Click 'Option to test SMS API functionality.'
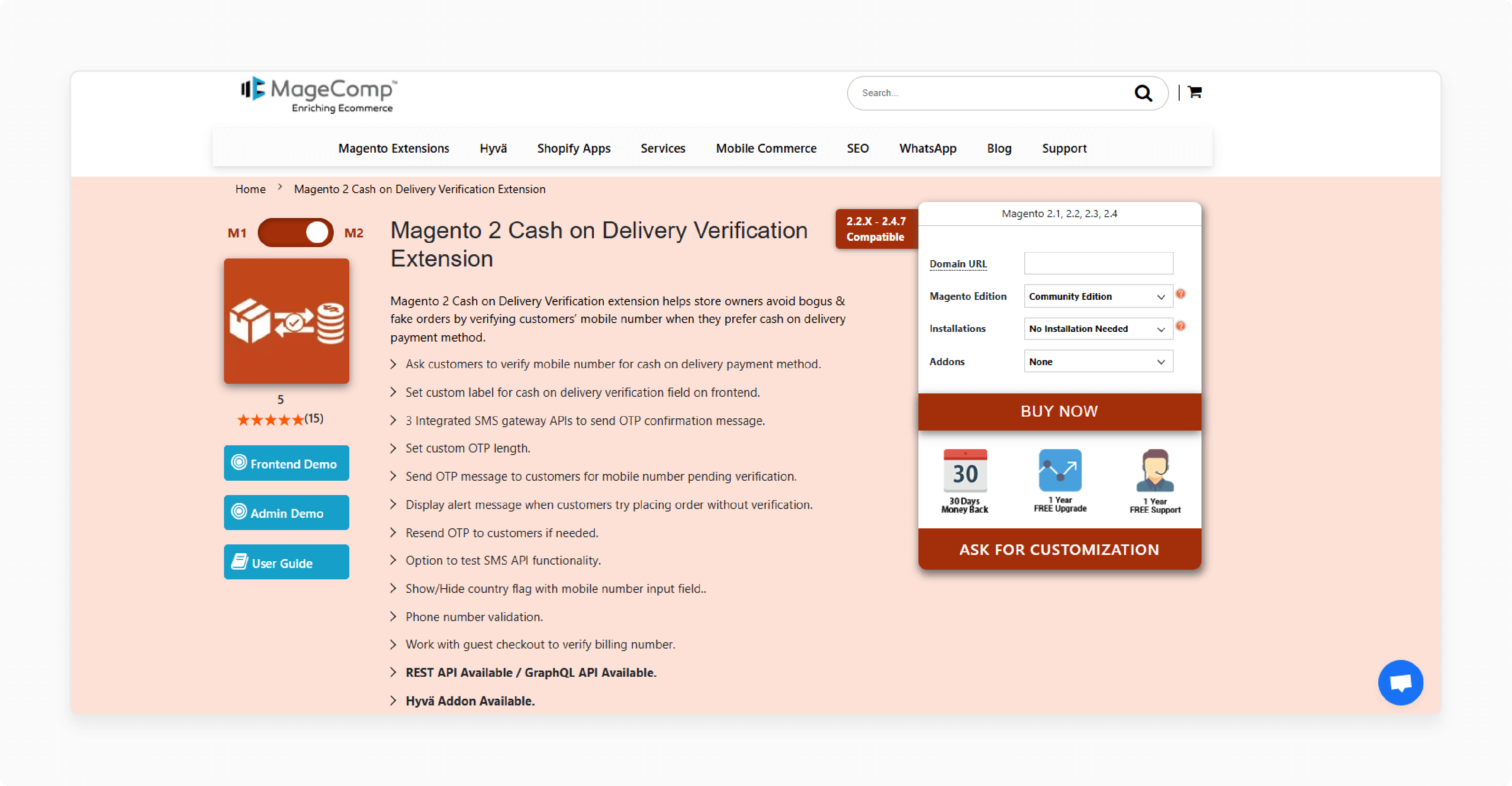The height and width of the screenshot is (786, 1512). (502, 560)
